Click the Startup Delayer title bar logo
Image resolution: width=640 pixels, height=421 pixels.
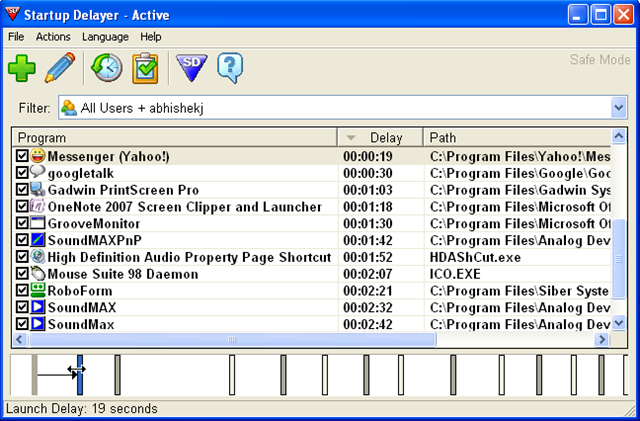(13, 15)
